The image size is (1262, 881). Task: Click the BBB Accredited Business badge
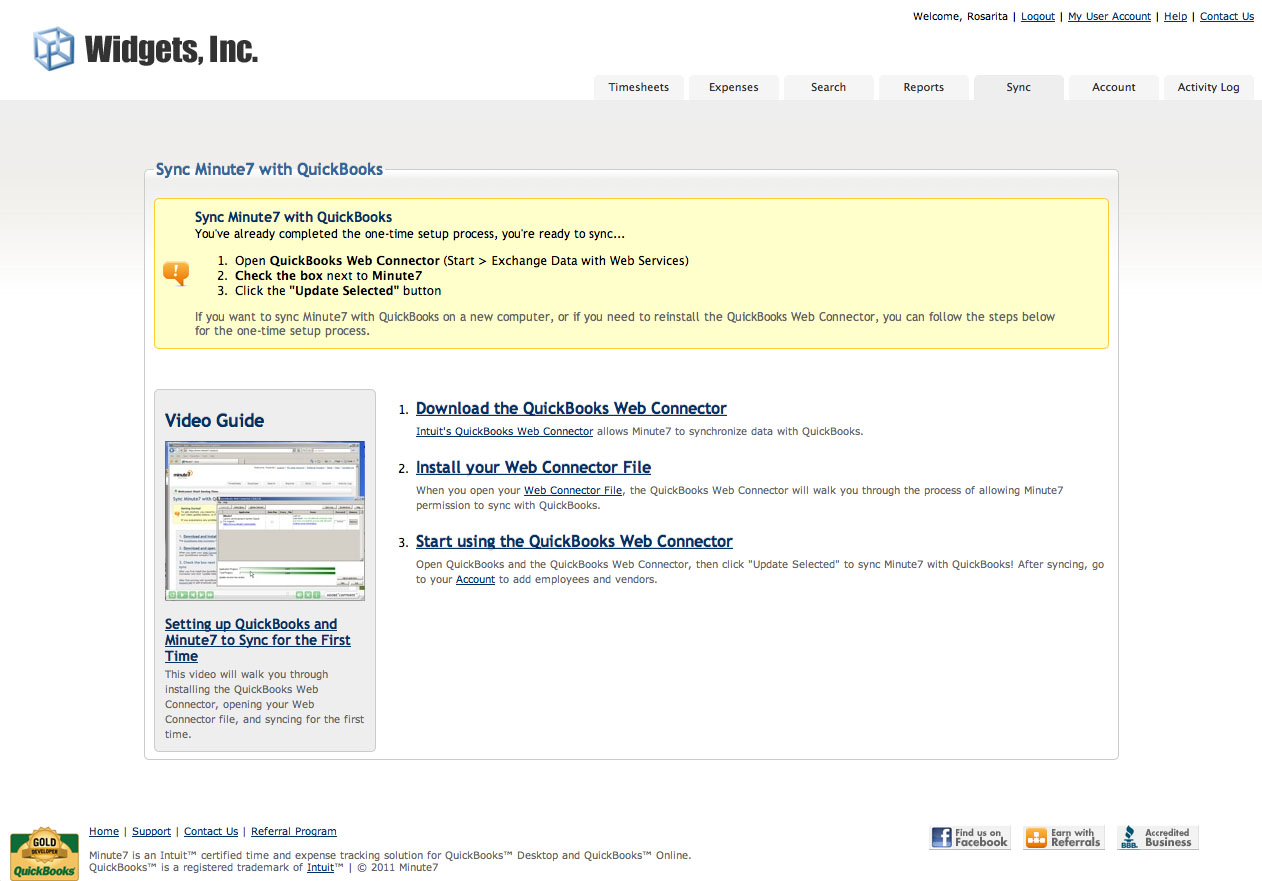coord(1158,838)
